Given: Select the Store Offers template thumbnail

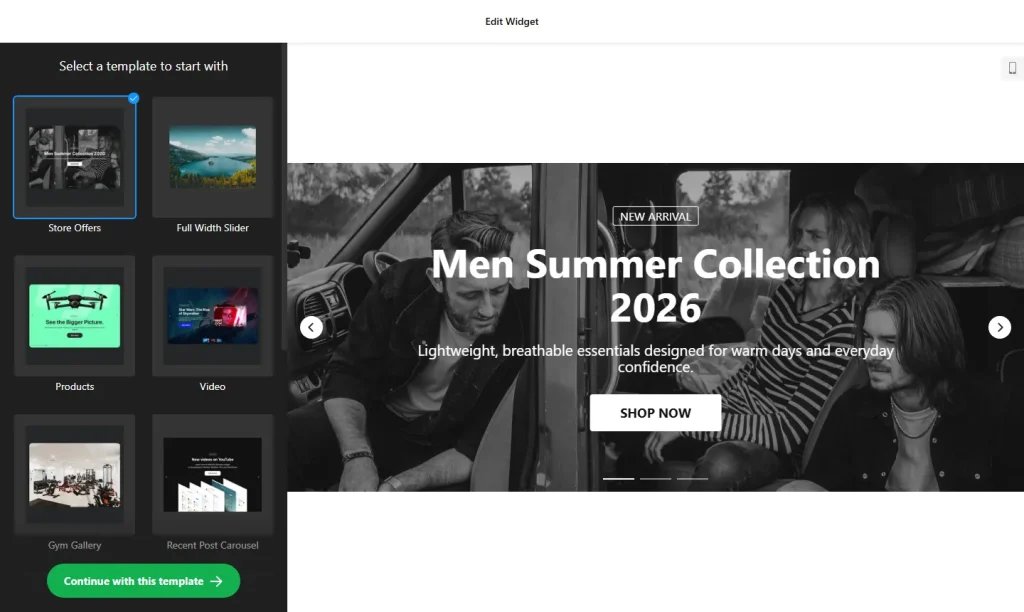Looking at the screenshot, I should coord(74,157).
